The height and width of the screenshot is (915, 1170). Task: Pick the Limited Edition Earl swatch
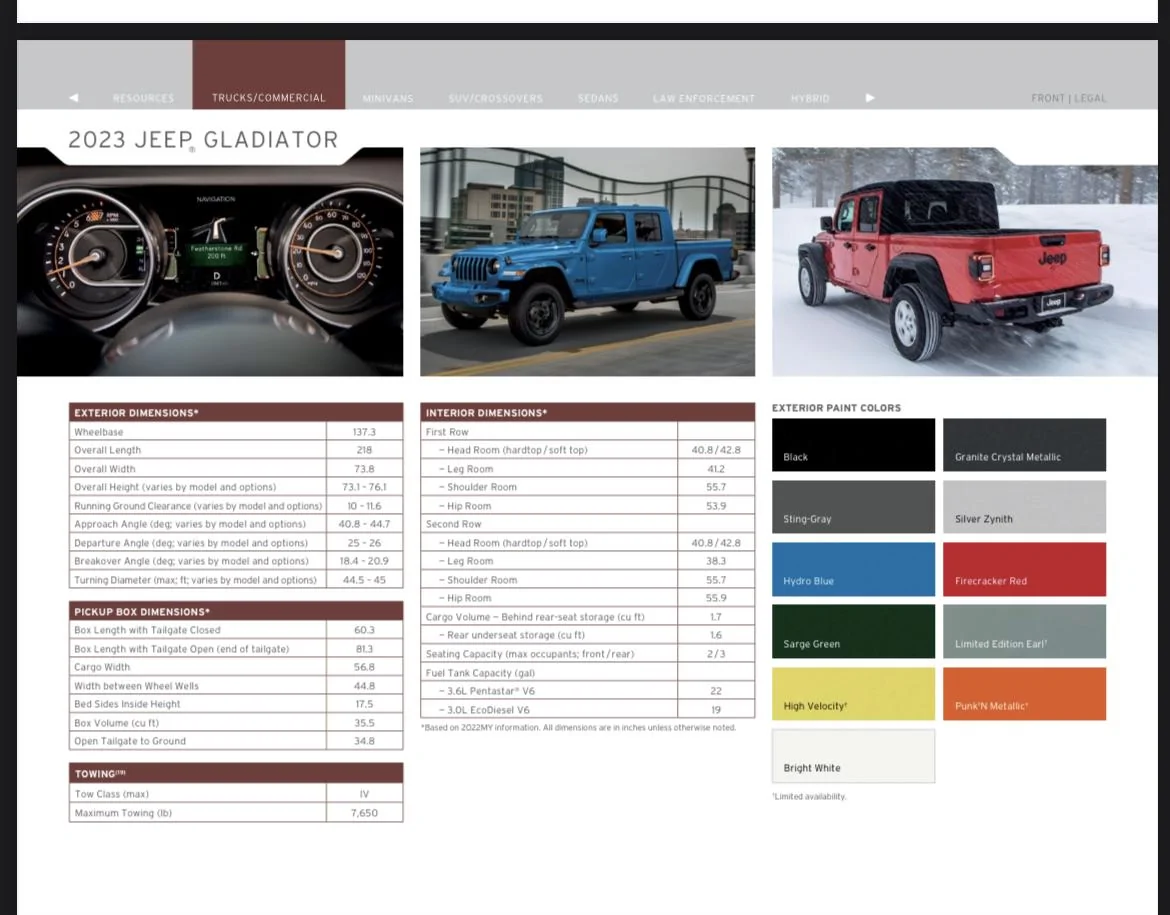[1024, 631]
